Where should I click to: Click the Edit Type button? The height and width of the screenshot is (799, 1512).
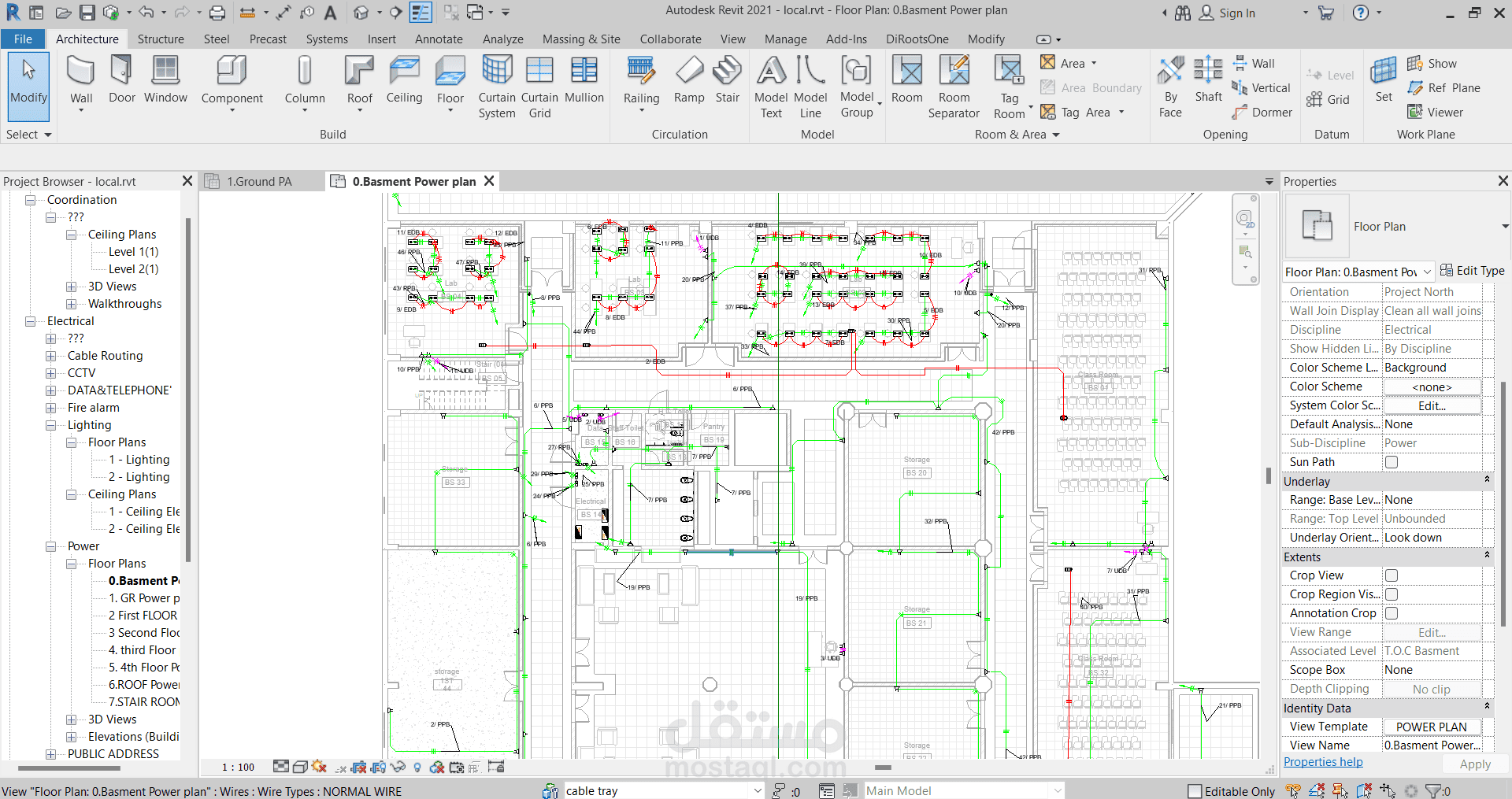pyautogui.click(x=1473, y=271)
